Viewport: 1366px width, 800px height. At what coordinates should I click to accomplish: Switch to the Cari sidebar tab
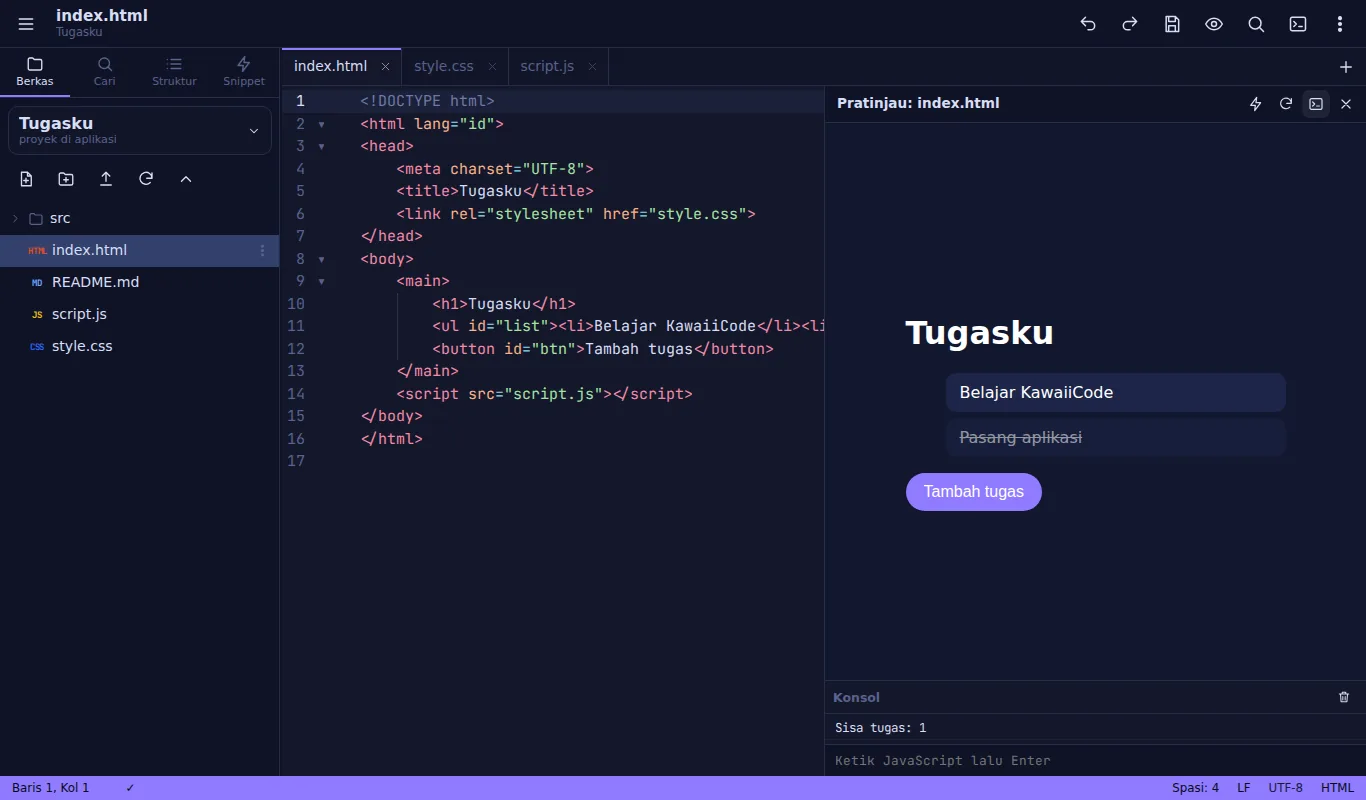[105, 72]
